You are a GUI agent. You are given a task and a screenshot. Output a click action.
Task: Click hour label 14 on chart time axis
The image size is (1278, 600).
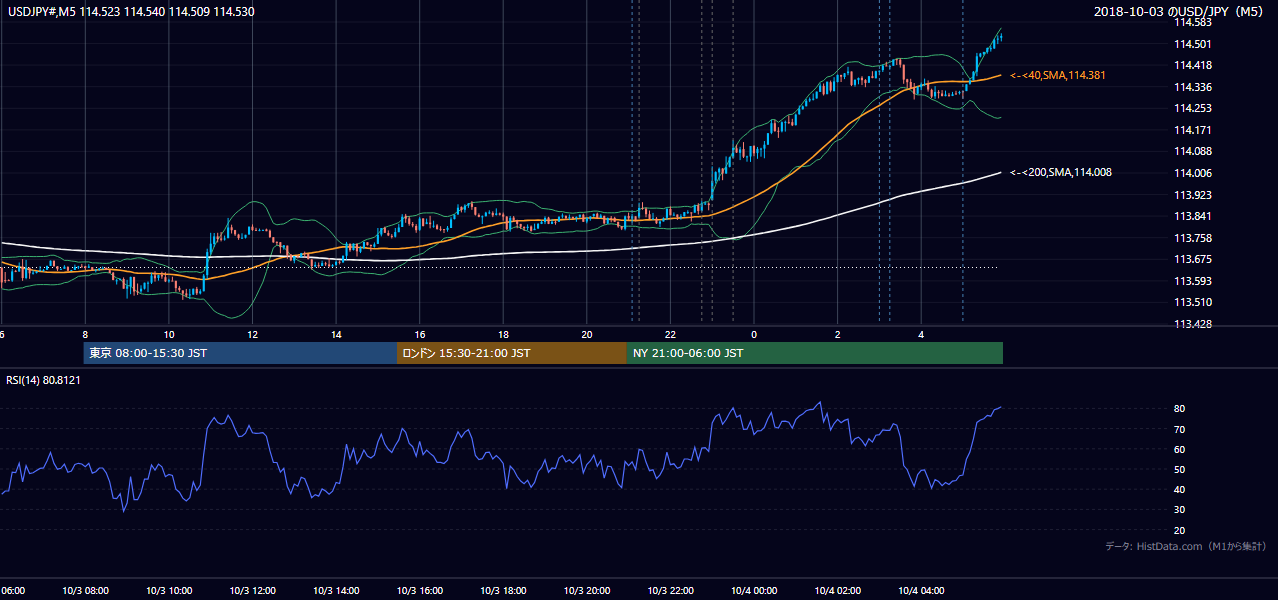tap(336, 334)
